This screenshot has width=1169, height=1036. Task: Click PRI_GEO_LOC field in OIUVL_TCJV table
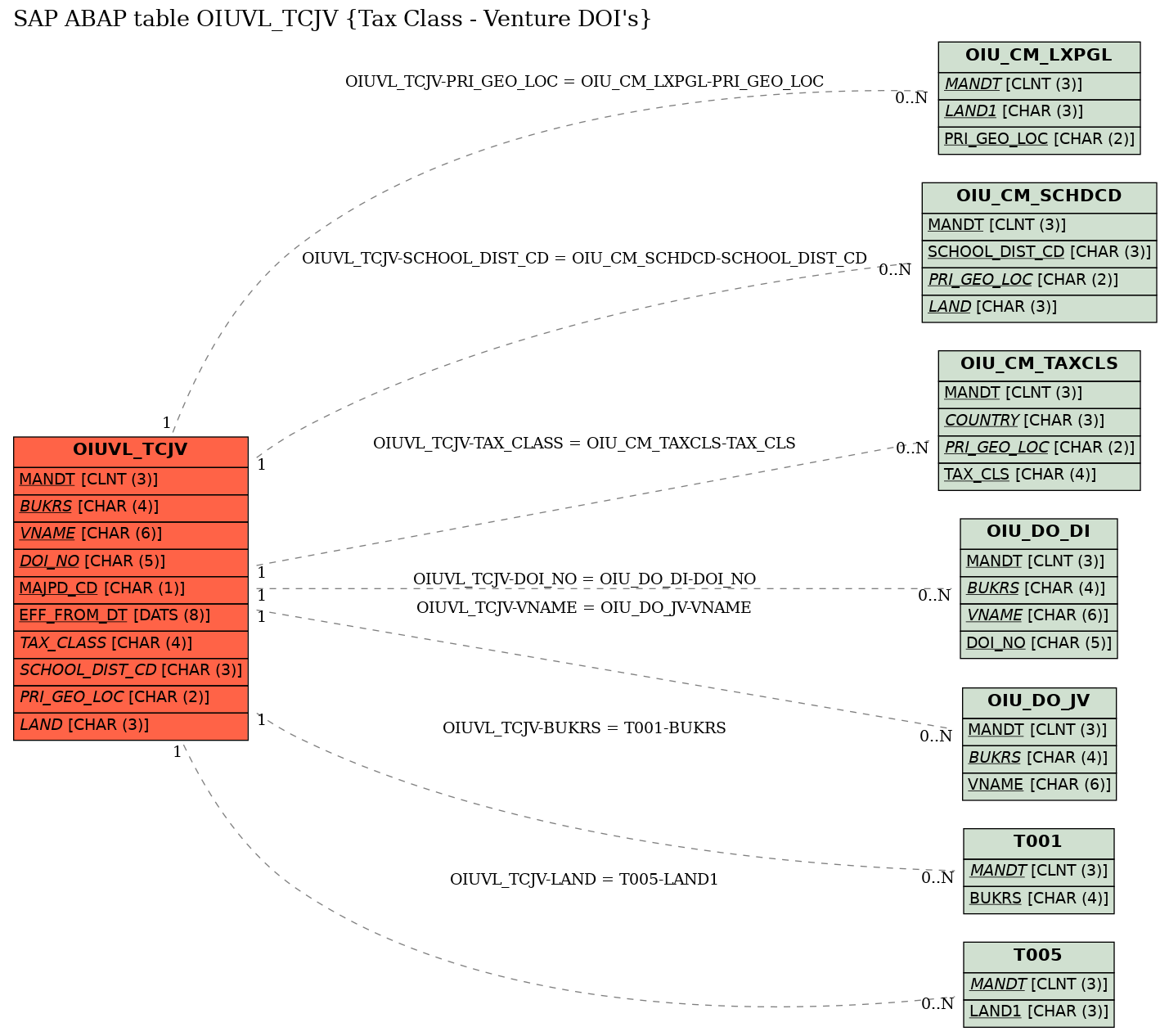(131, 698)
